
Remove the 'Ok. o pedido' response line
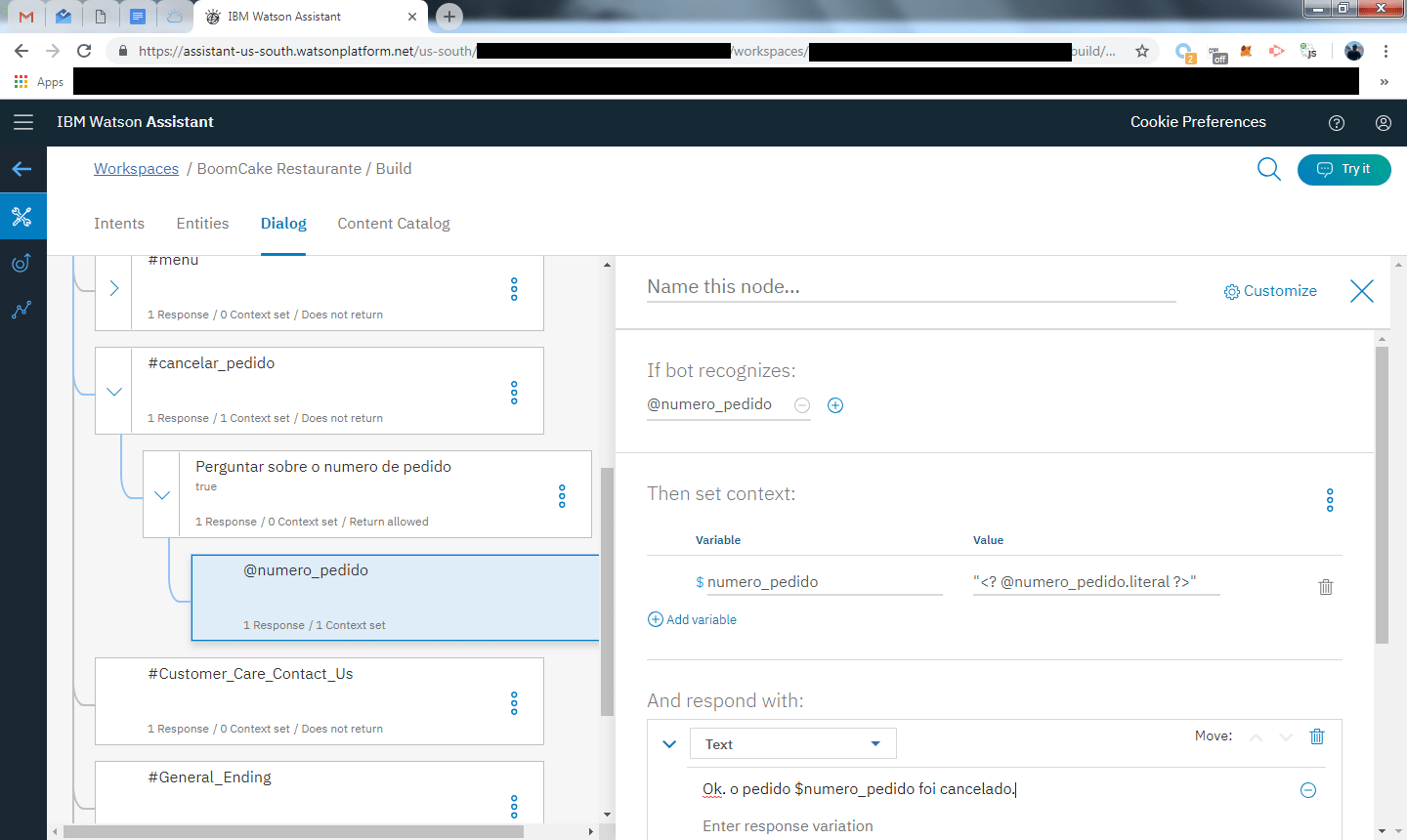[1308, 790]
